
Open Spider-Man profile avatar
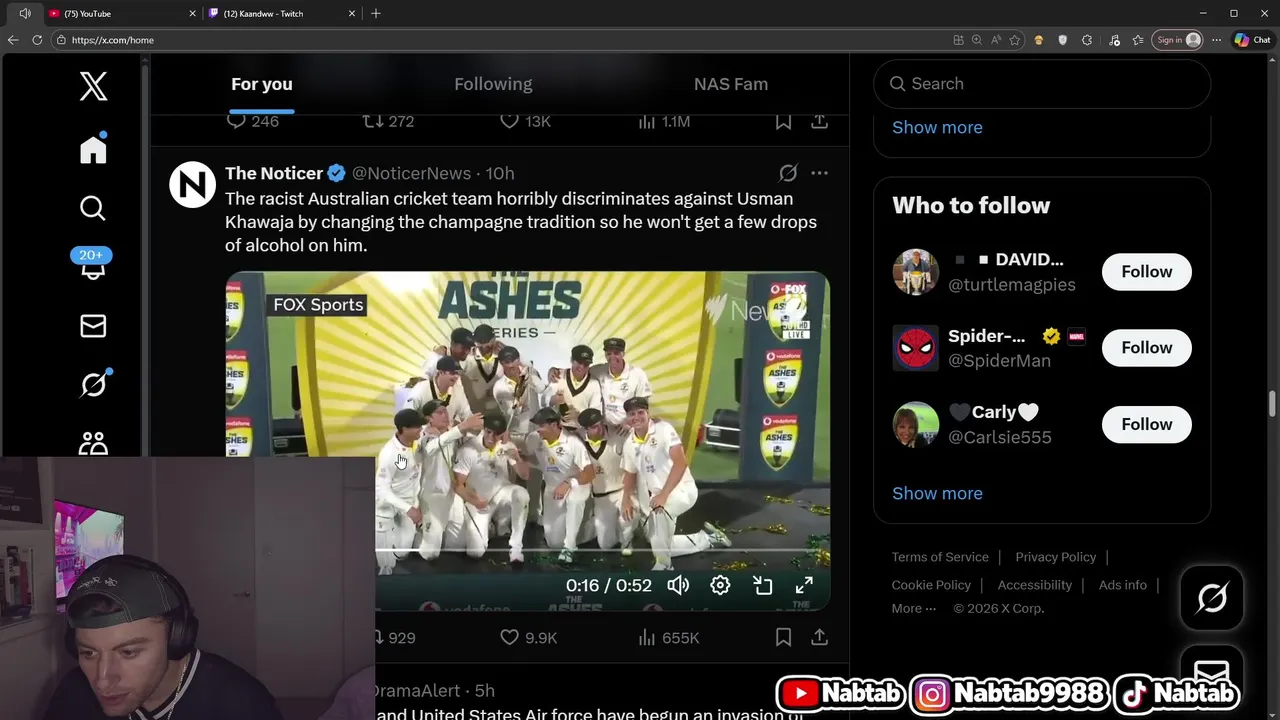[915, 348]
